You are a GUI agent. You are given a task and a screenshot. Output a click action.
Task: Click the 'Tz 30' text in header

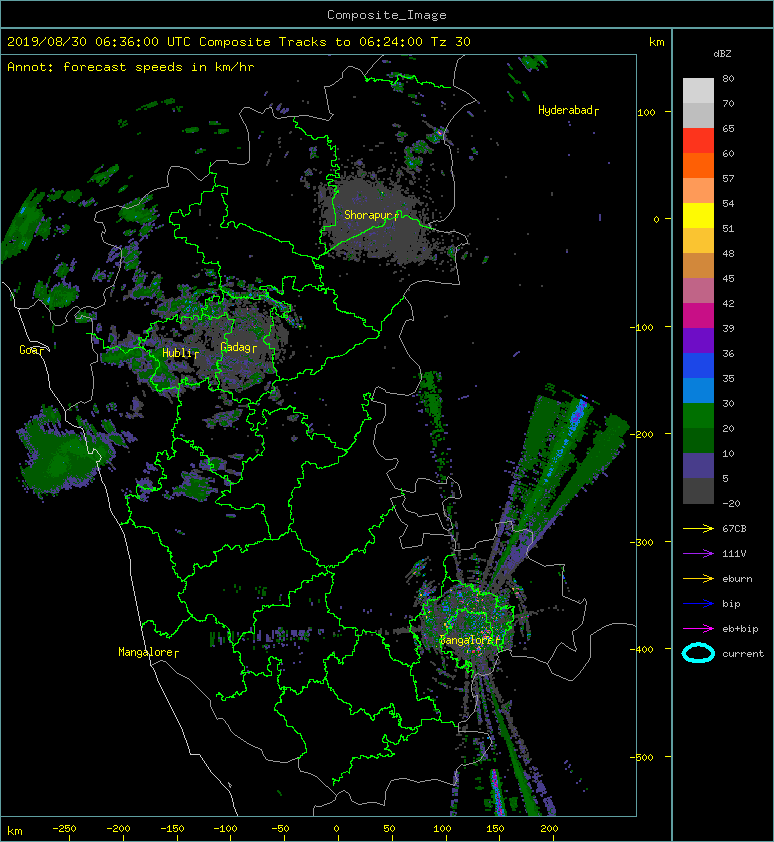pos(451,42)
